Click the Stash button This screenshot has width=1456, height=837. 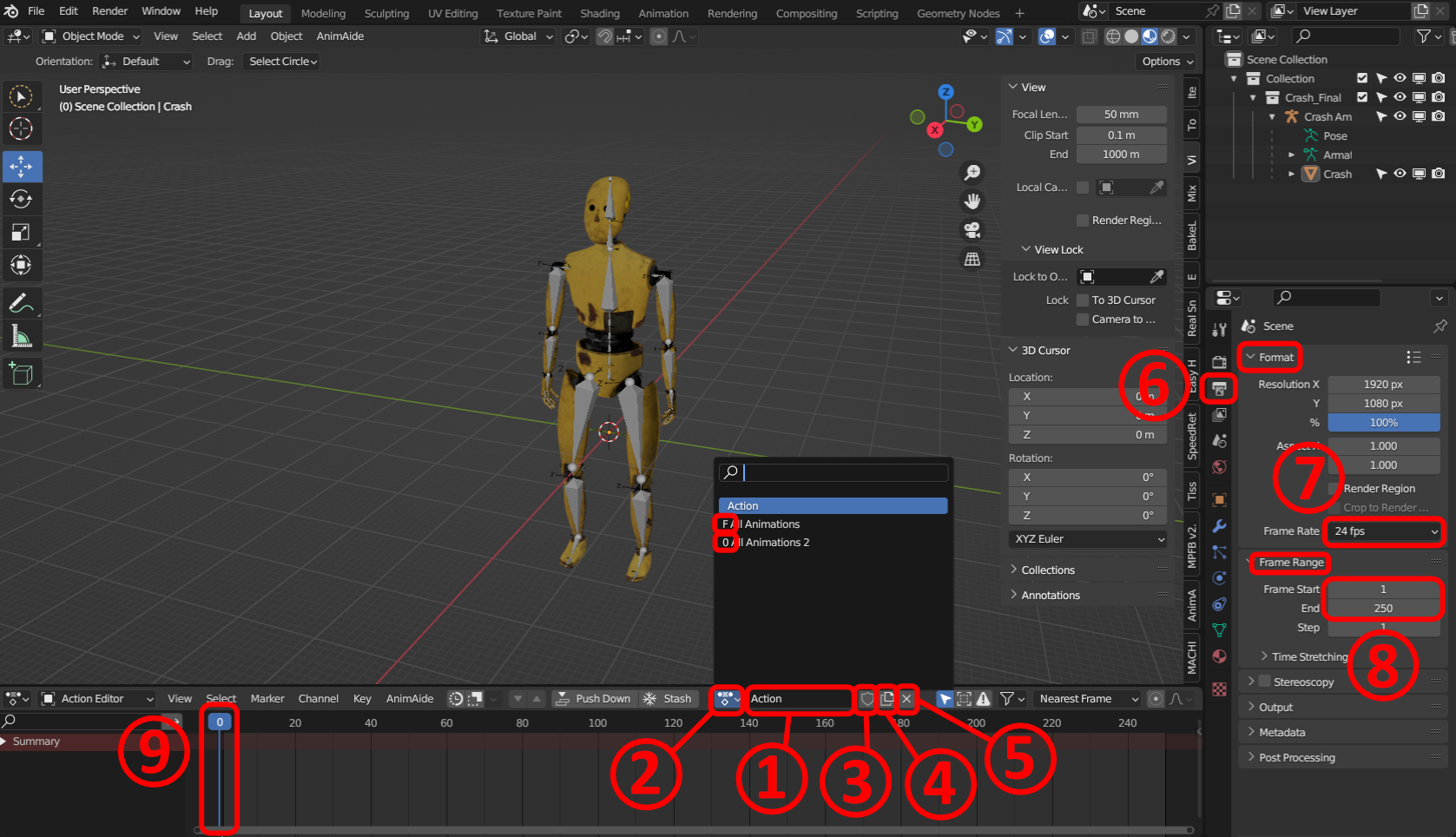tap(668, 699)
